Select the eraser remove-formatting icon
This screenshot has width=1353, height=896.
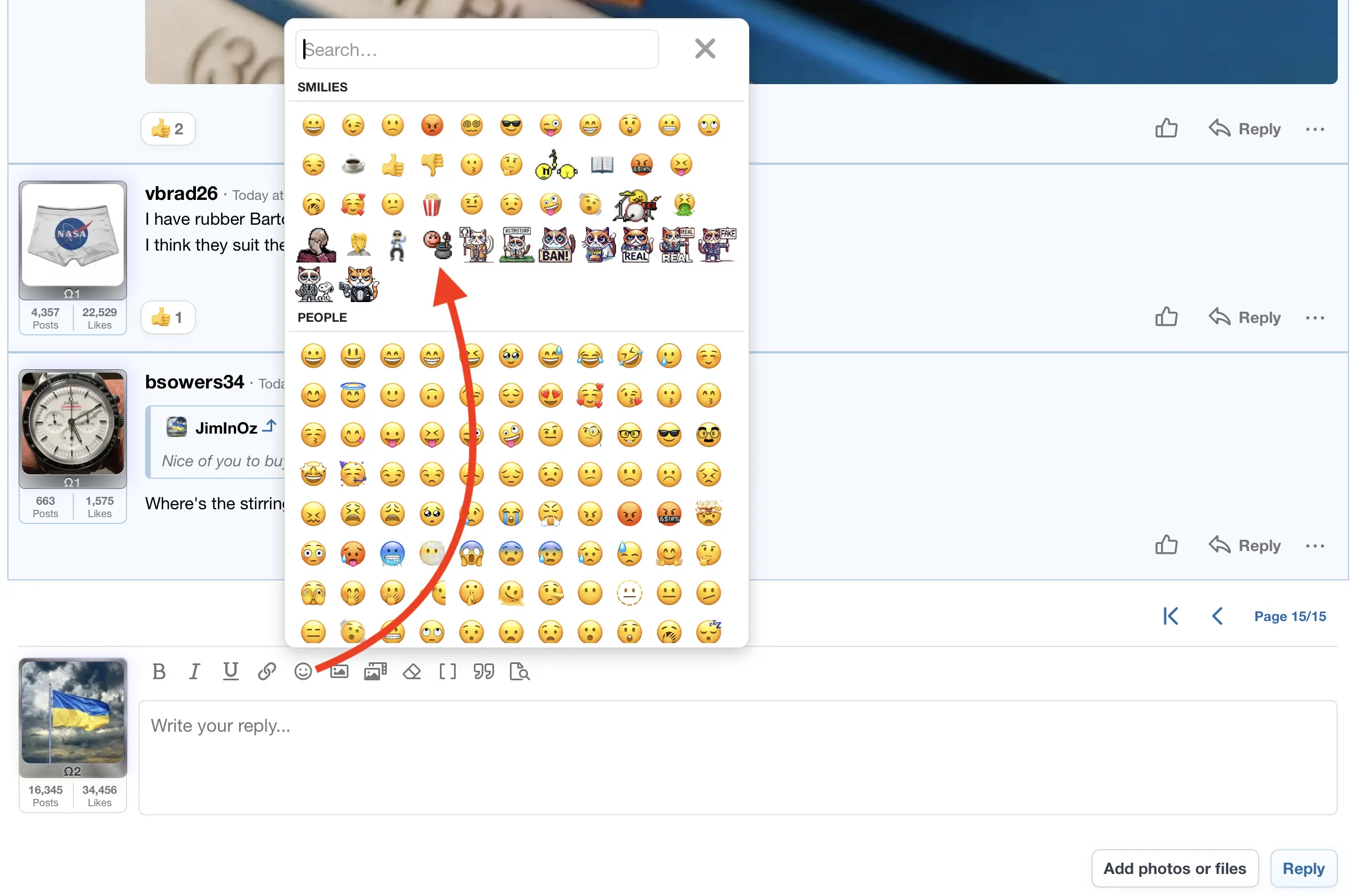pos(412,672)
